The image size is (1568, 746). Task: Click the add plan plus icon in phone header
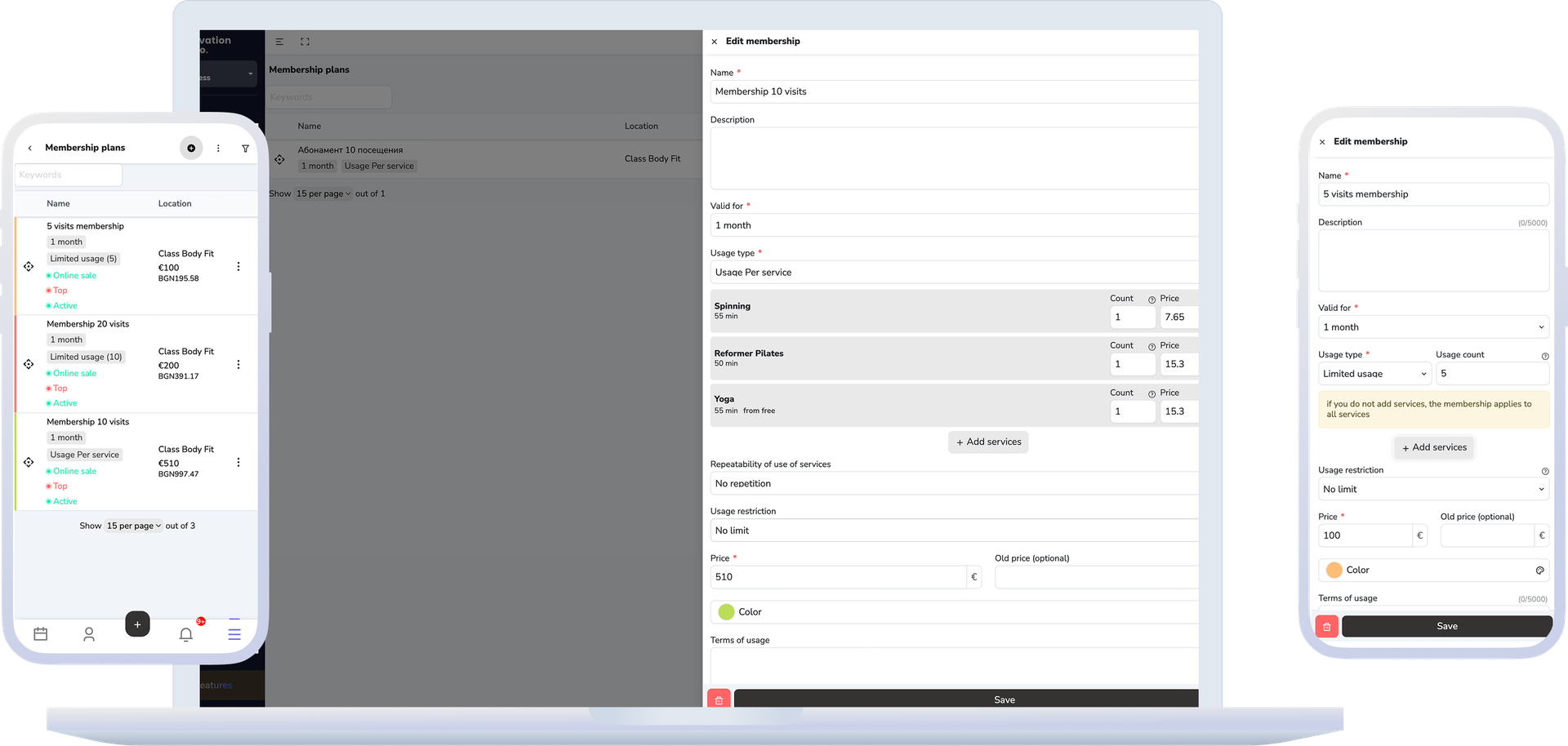coord(191,148)
